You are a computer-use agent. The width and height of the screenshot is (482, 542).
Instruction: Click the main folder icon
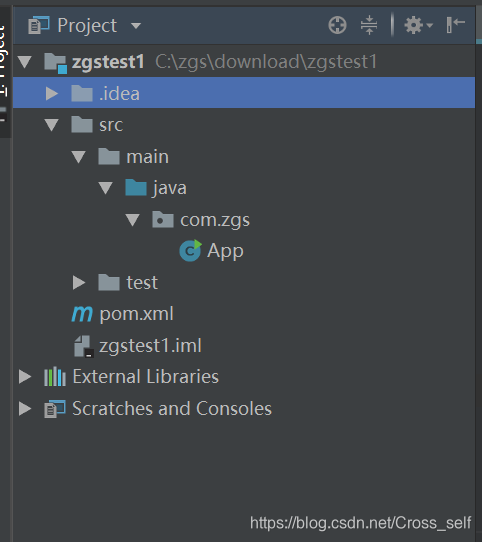click(109, 156)
